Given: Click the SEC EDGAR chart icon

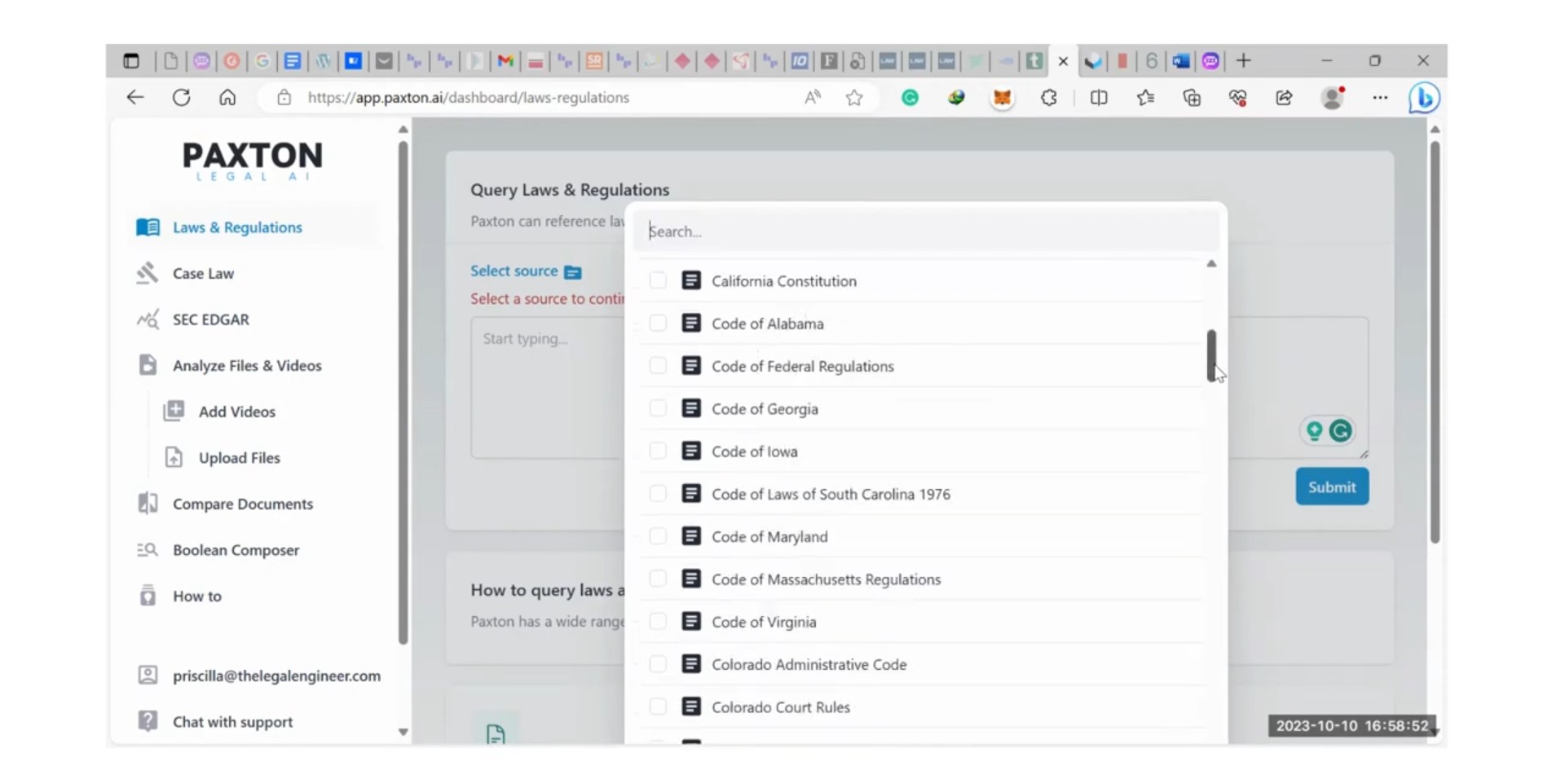Looking at the screenshot, I should click(148, 319).
